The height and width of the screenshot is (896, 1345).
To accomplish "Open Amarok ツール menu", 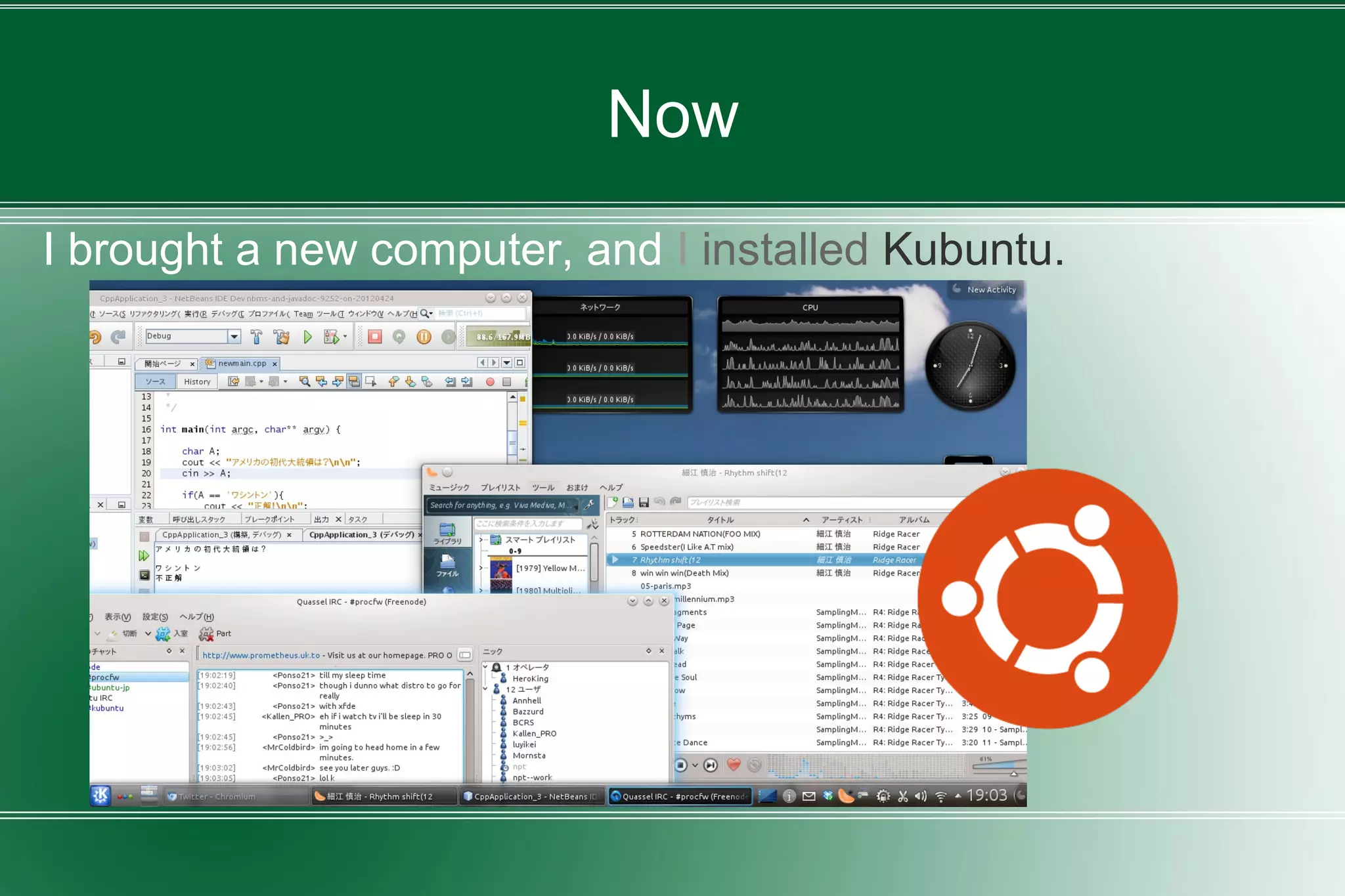I will [x=543, y=488].
